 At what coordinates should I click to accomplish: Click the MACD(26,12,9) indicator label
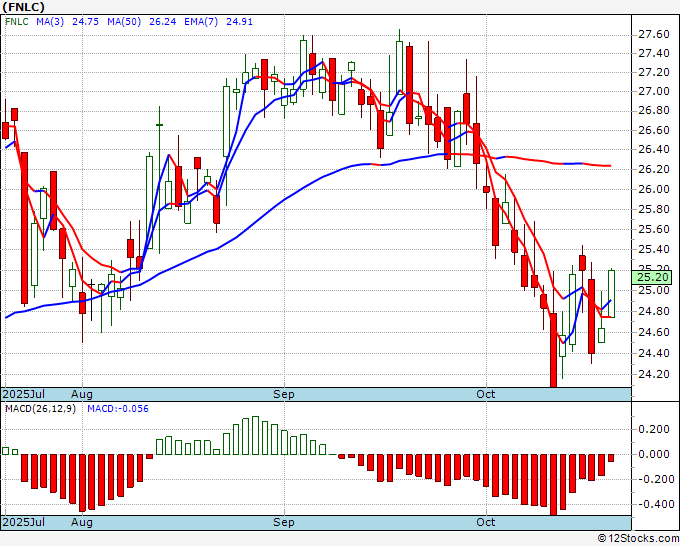[40, 409]
